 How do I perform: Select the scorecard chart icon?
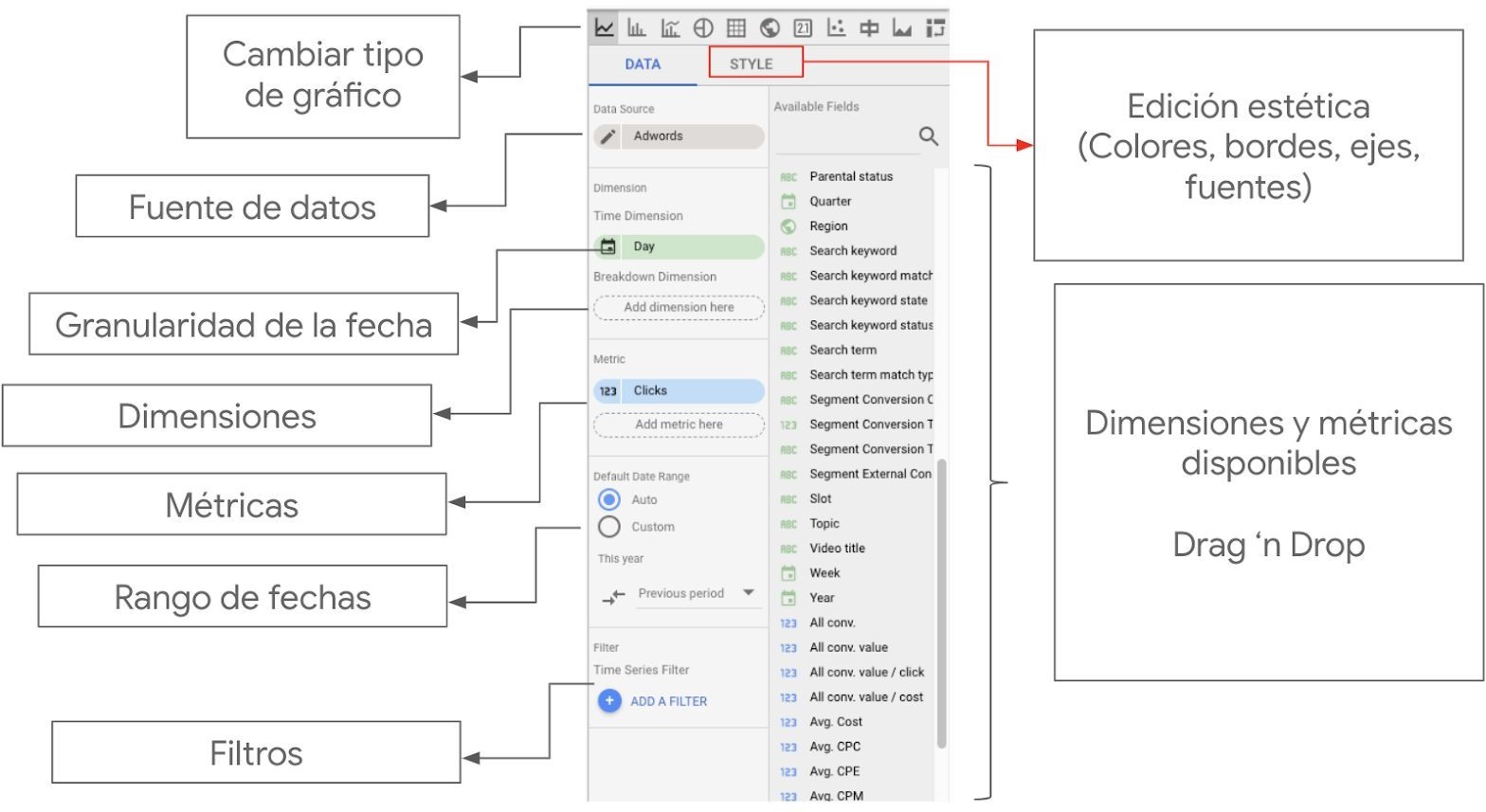803,27
